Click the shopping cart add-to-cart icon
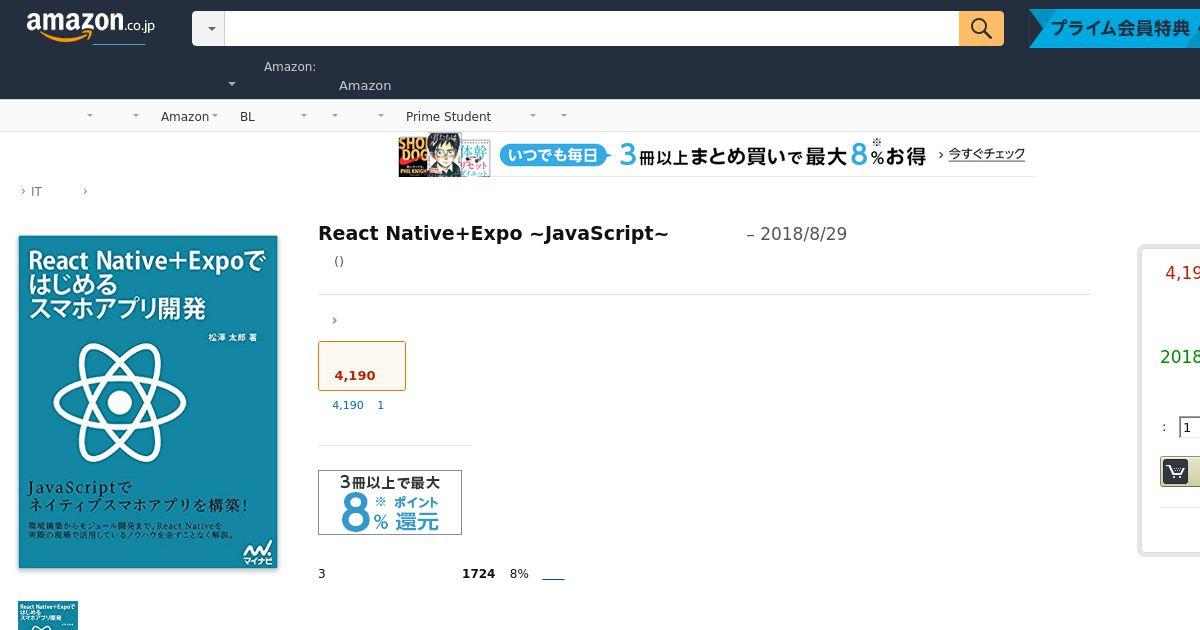The height and width of the screenshot is (630, 1200). [1176, 471]
